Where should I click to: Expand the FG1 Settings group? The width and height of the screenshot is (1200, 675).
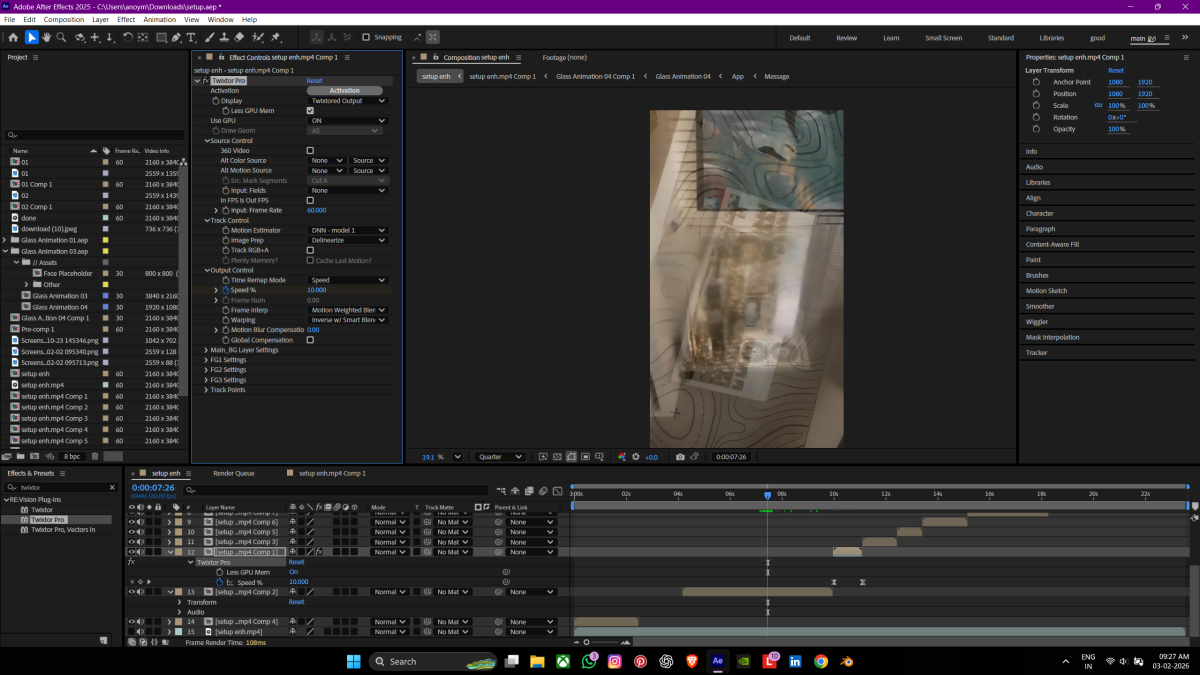pyautogui.click(x=205, y=360)
